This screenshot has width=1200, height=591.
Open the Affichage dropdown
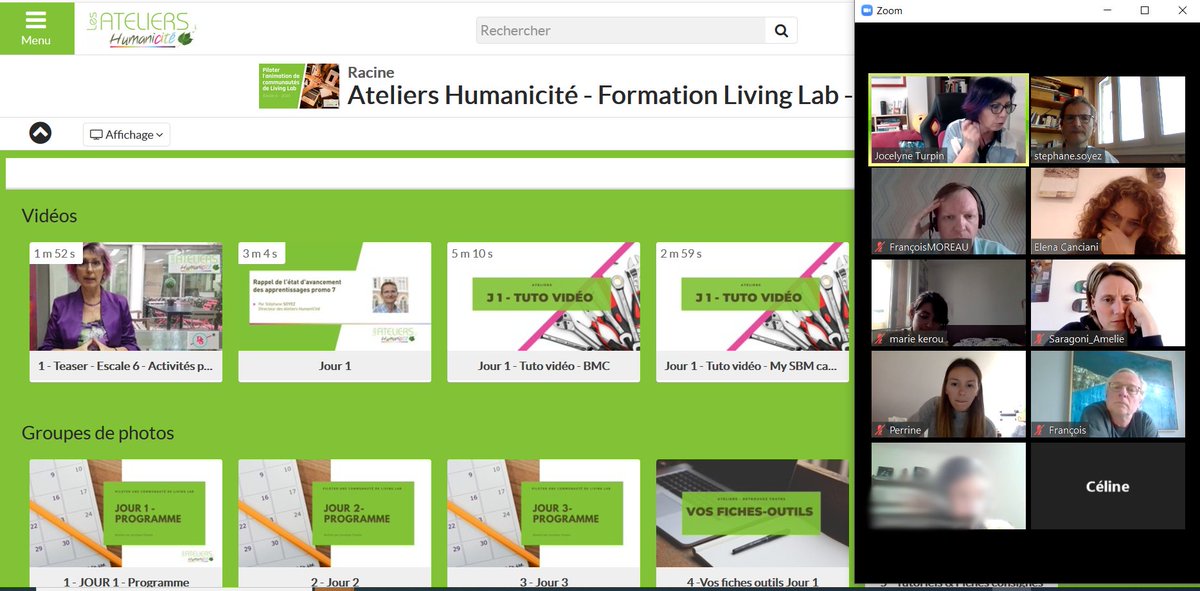126,134
